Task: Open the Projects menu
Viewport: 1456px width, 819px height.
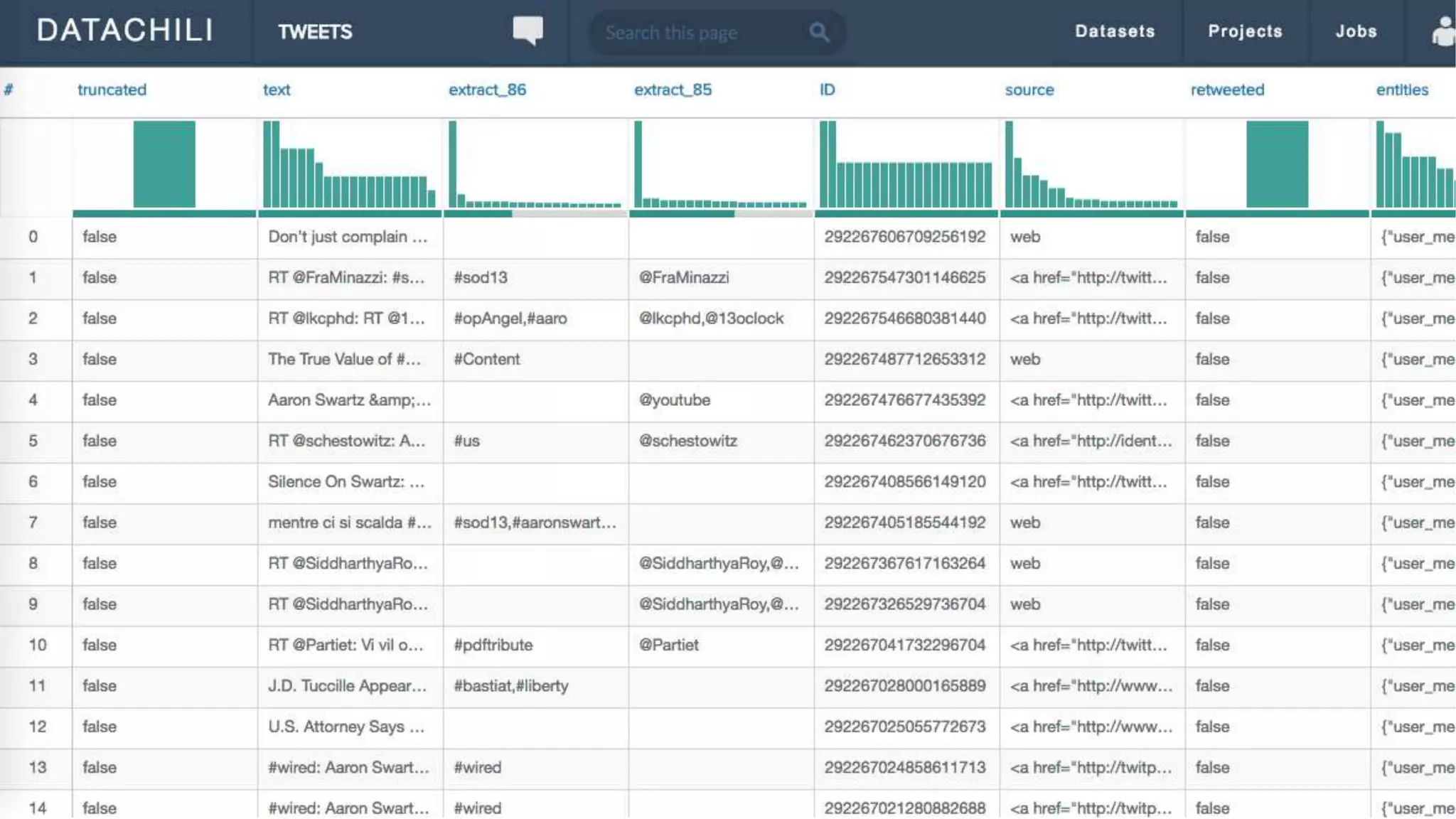Action: point(1245,31)
